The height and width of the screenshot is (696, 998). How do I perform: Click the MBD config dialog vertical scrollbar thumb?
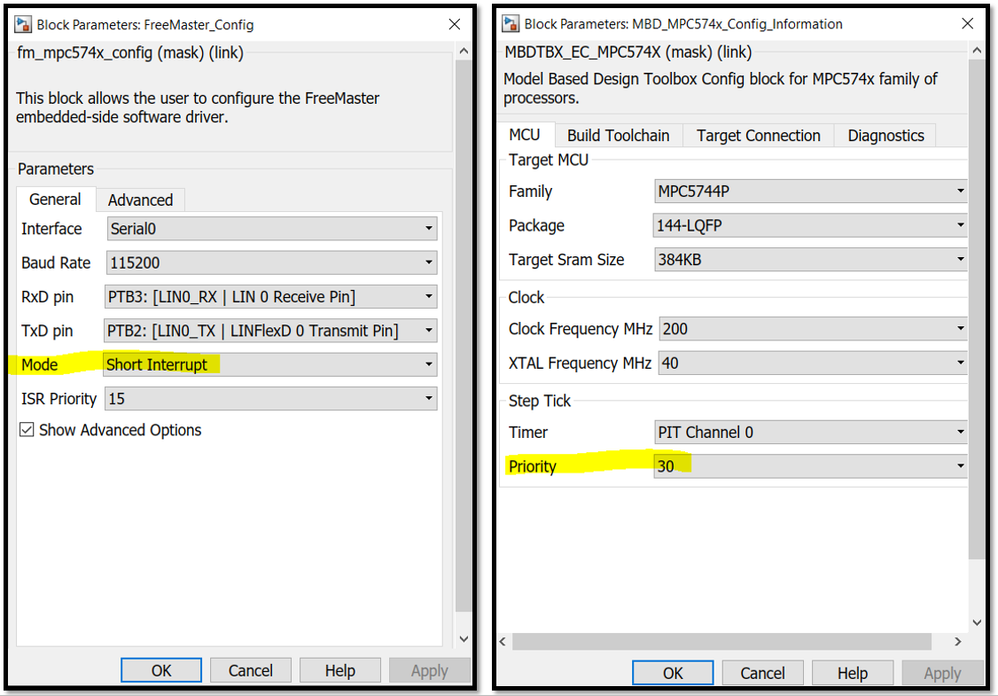tap(977, 310)
